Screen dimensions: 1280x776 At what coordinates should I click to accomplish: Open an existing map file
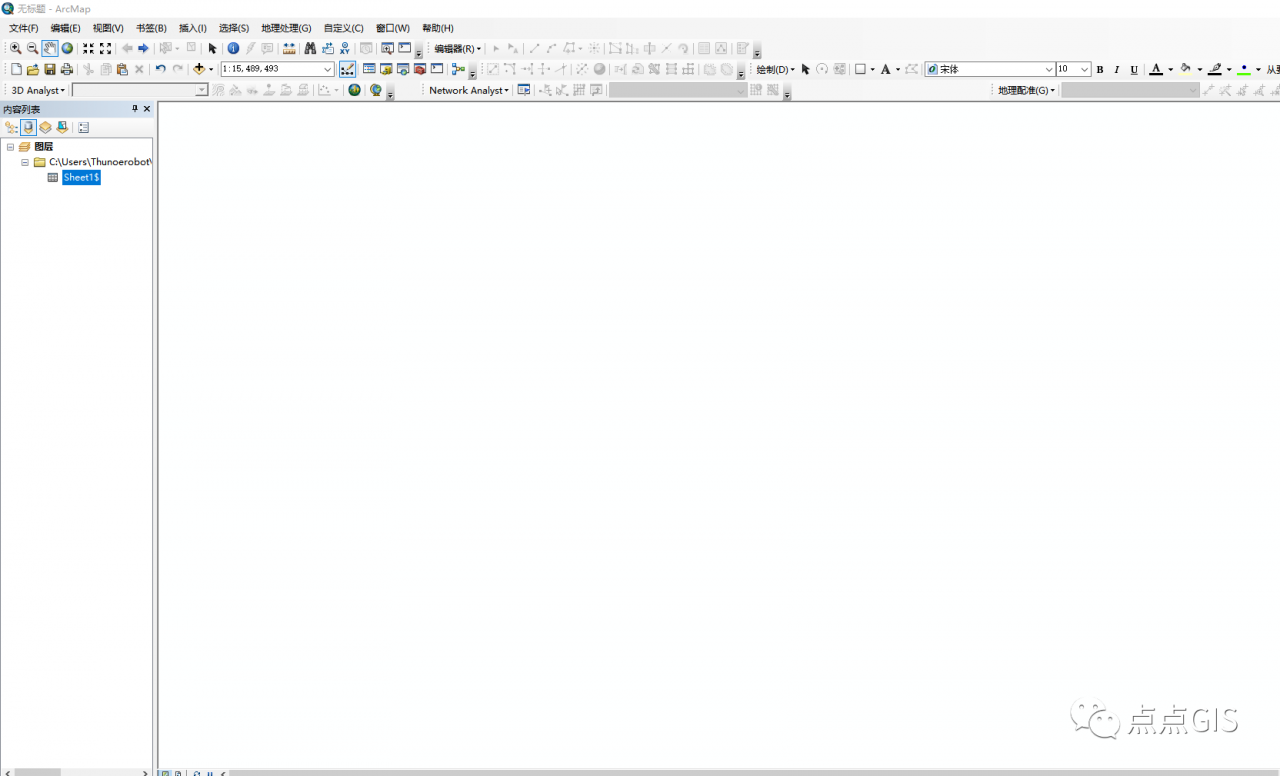33,69
